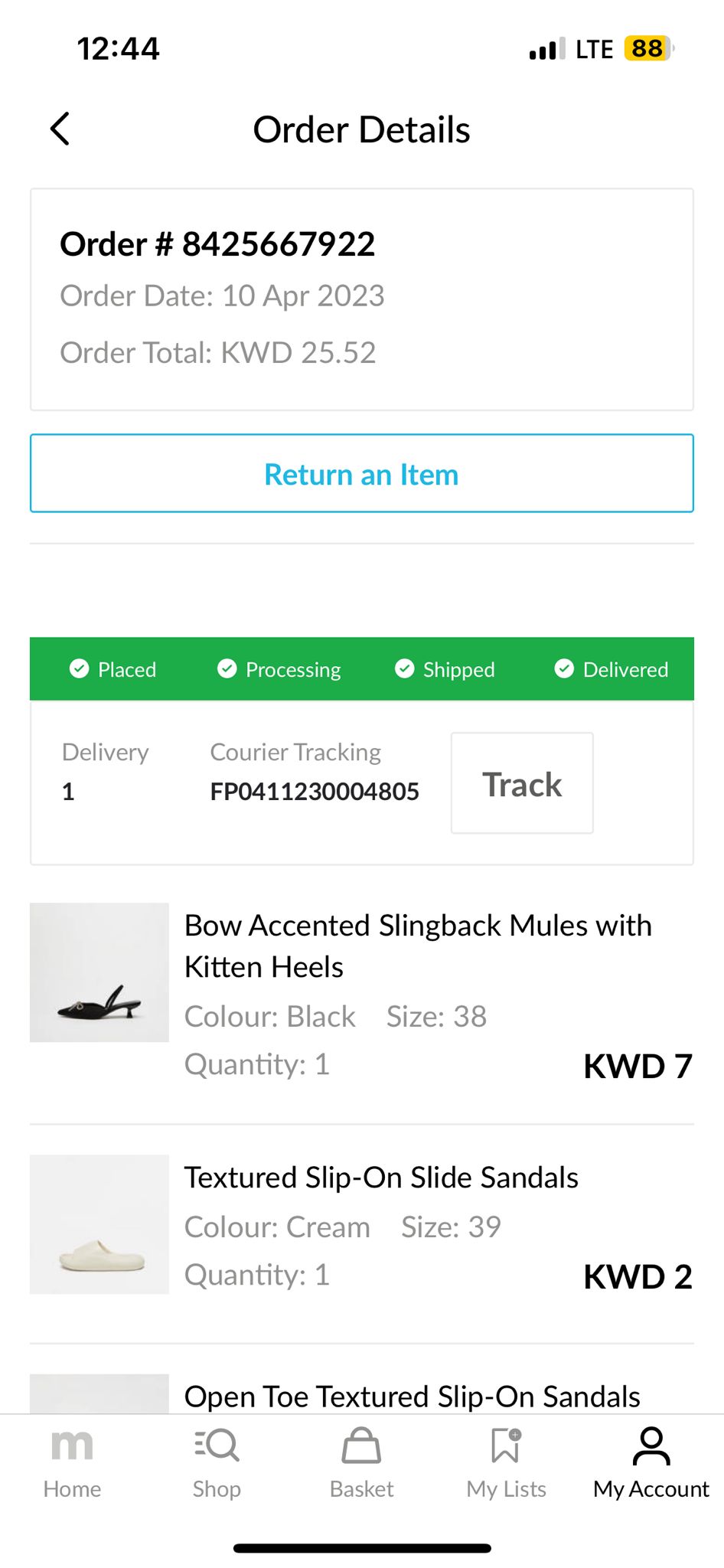Tap the Placed status checkmark
The width and height of the screenshot is (724, 1568).
point(80,669)
